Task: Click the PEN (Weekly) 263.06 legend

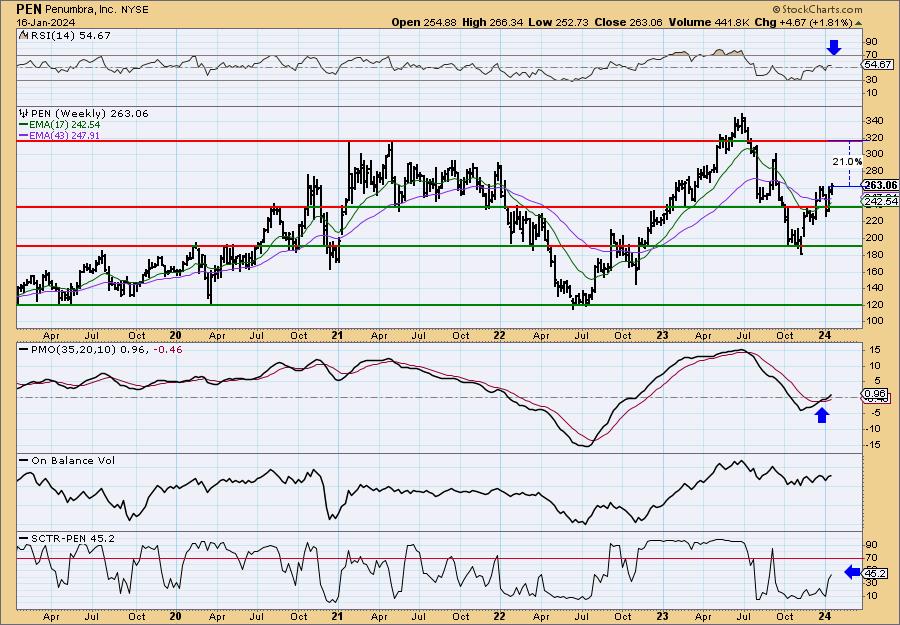Action: click(x=90, y=114)
